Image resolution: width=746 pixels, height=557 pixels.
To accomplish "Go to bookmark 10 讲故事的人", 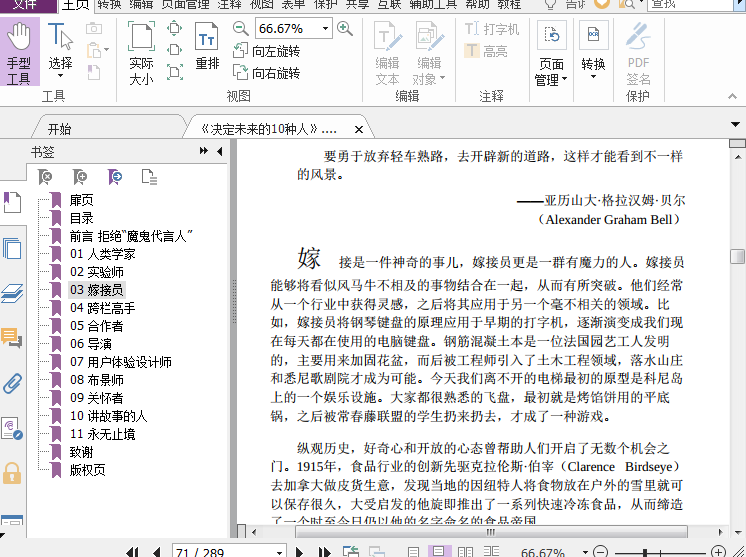I will tap(108, 416).
